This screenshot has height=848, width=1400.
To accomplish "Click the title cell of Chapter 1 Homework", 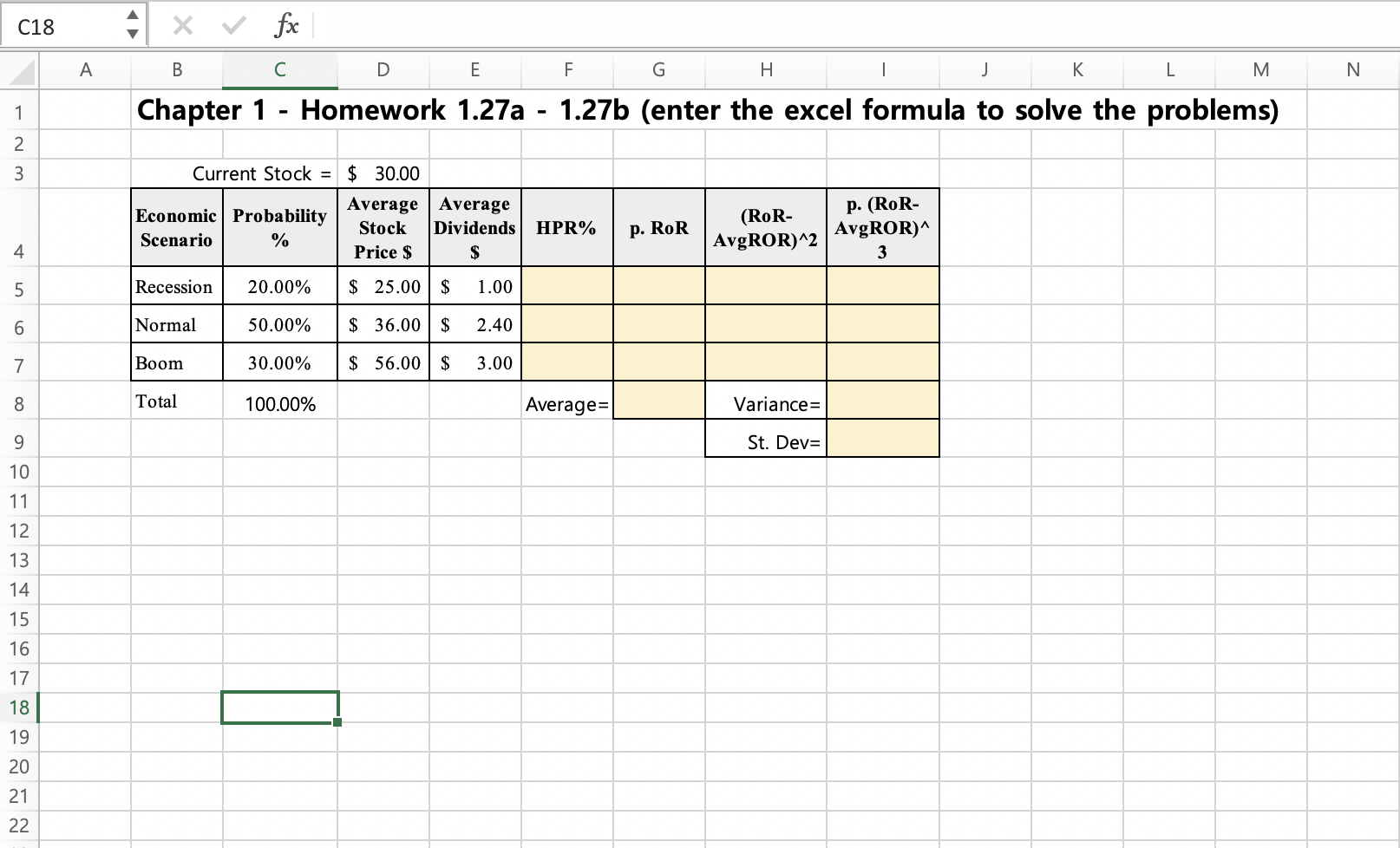I will coord(707,110).
